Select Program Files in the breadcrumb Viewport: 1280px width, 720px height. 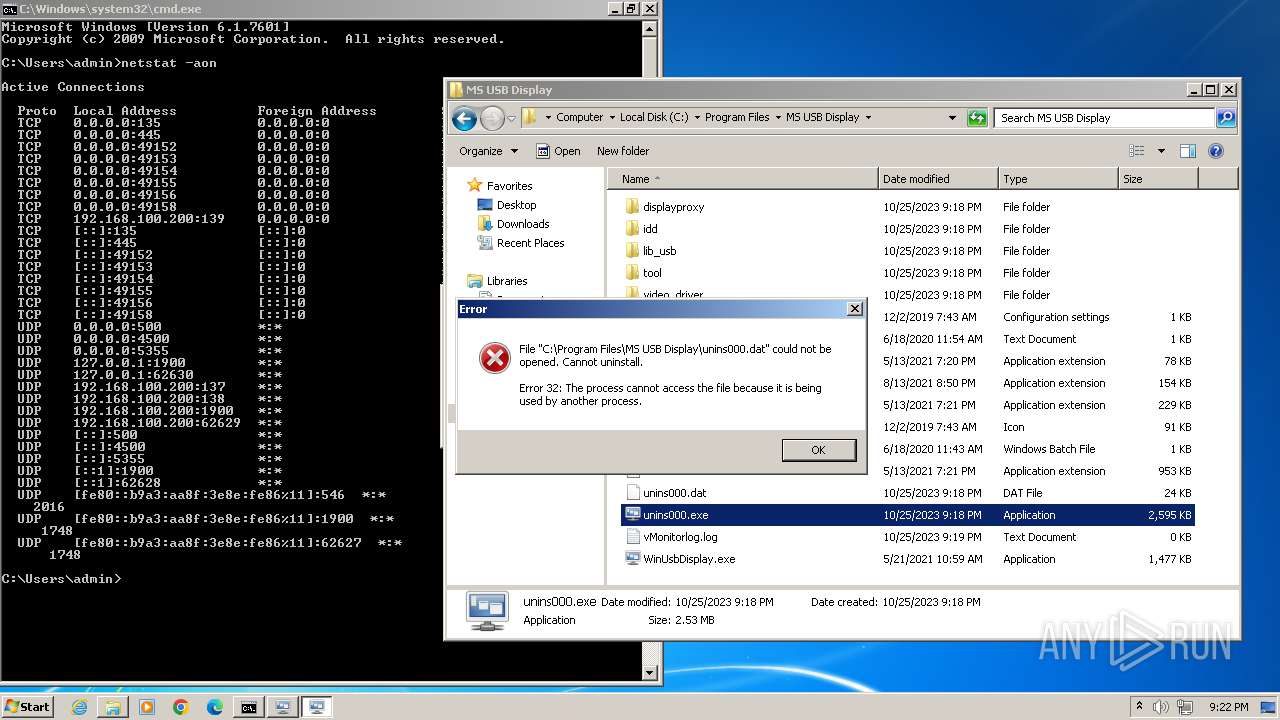pos(737,117)
